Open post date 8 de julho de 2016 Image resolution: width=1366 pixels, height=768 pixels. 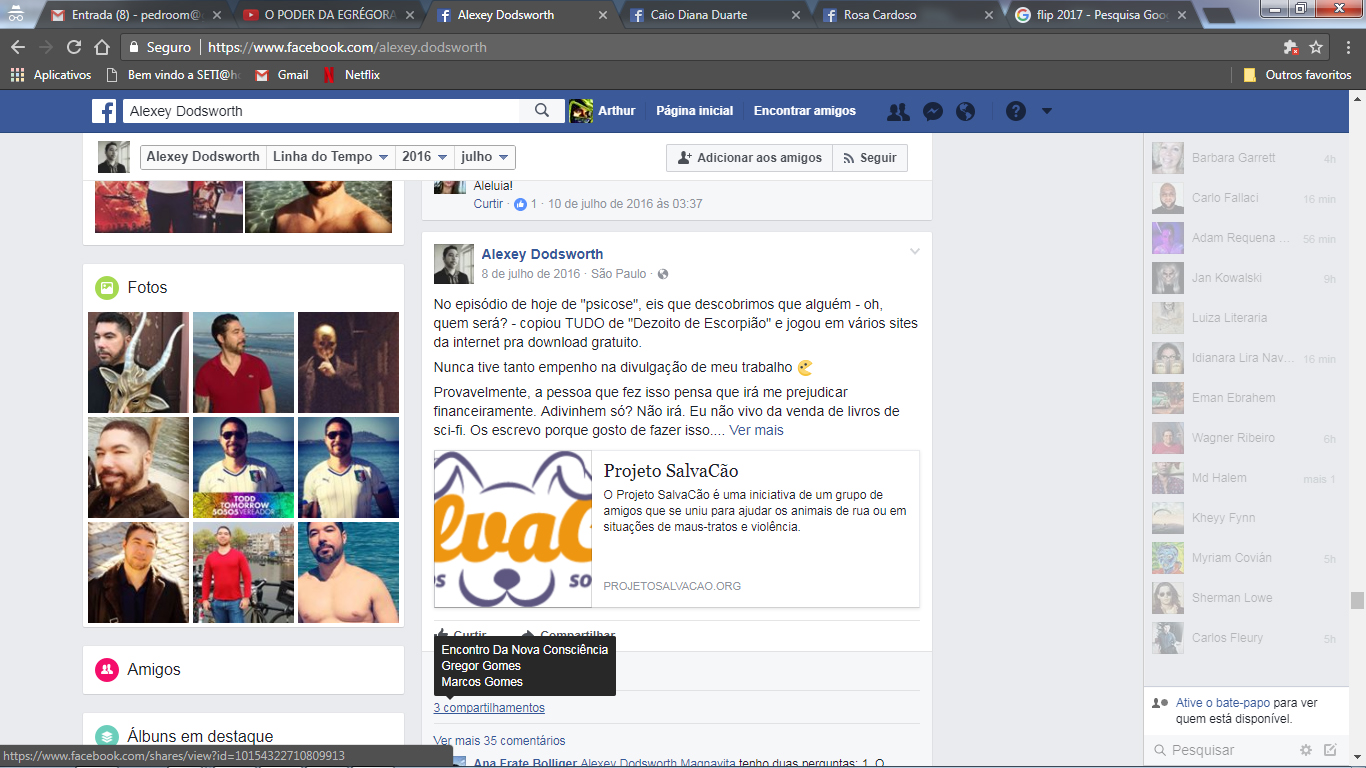(531, 274)
